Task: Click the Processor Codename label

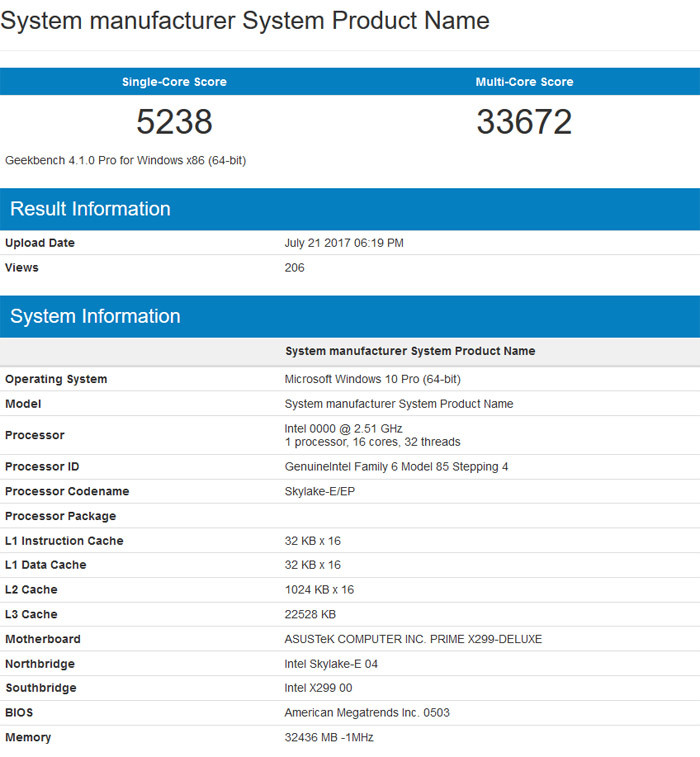Action: 67,491
